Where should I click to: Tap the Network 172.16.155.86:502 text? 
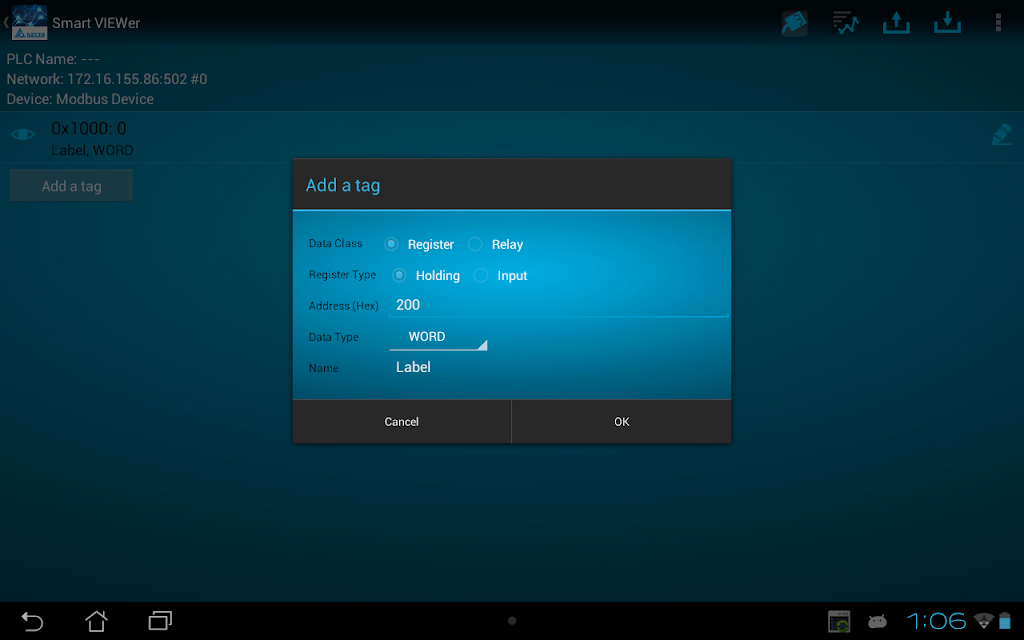pyautogui.click(x=107, y=79)
